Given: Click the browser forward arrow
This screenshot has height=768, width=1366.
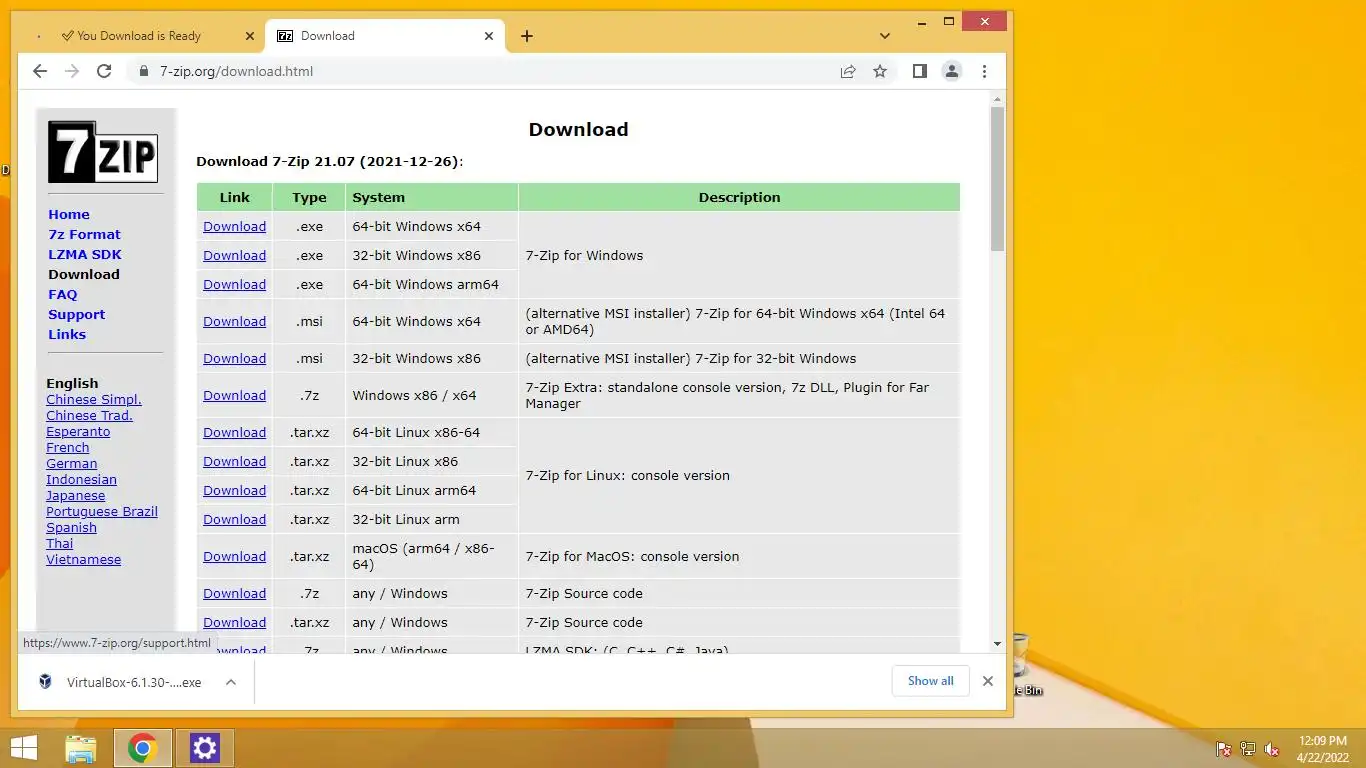Looking at the screenshot, I should click(72, 71).
